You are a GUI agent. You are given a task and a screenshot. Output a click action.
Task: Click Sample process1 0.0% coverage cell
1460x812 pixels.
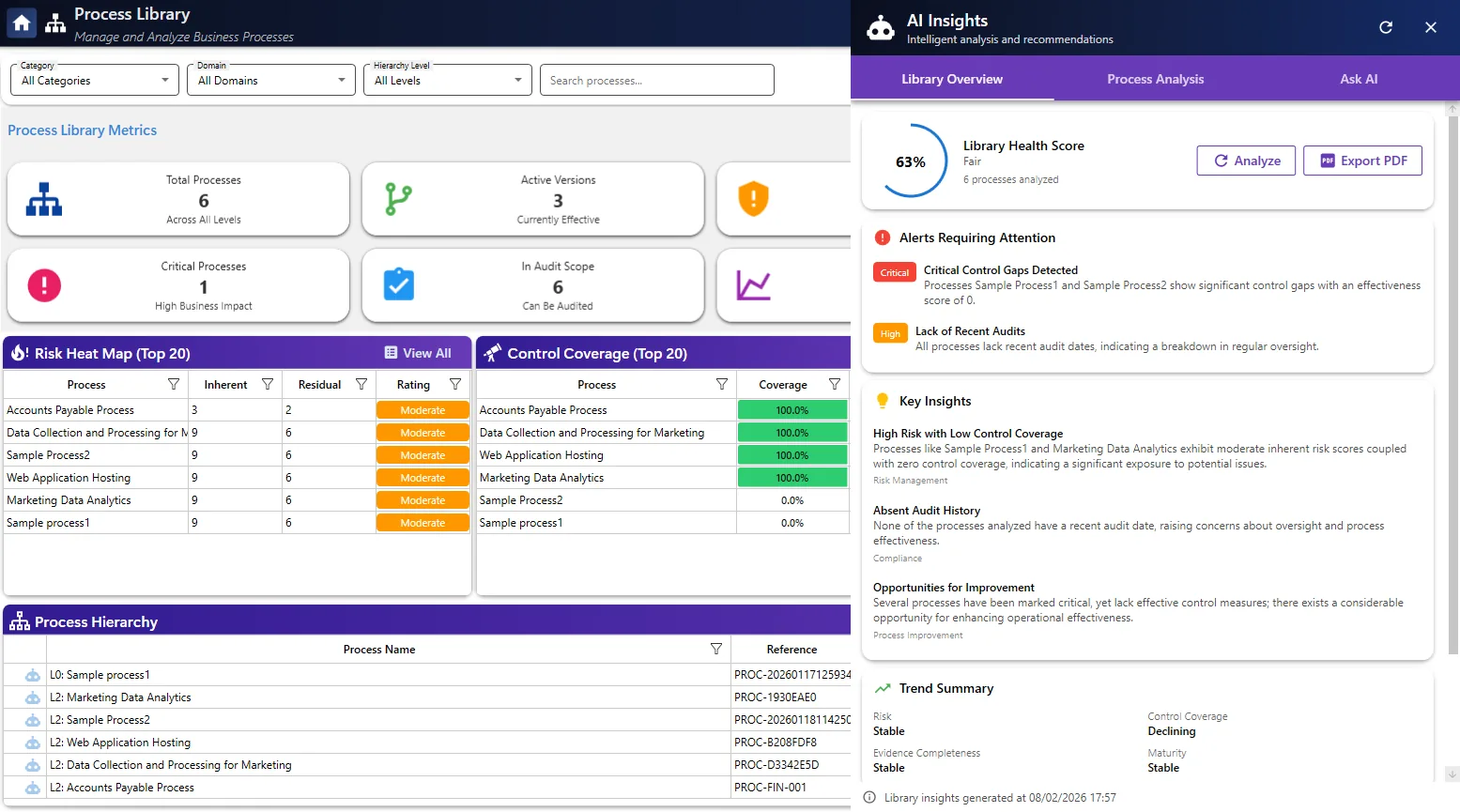[792, 523]
